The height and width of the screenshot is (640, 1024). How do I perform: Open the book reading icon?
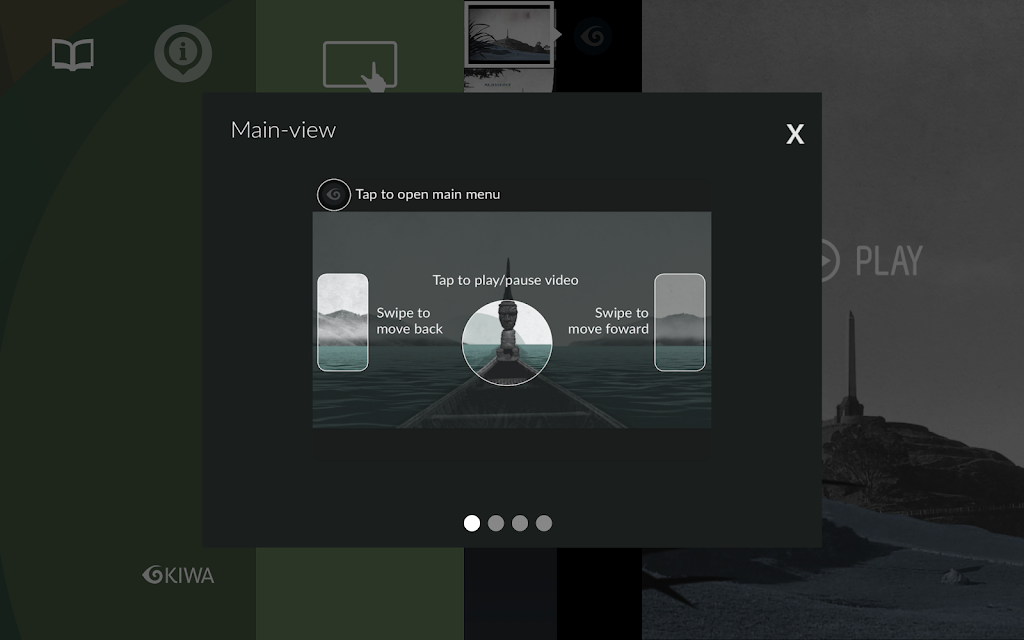click(72, 54)
